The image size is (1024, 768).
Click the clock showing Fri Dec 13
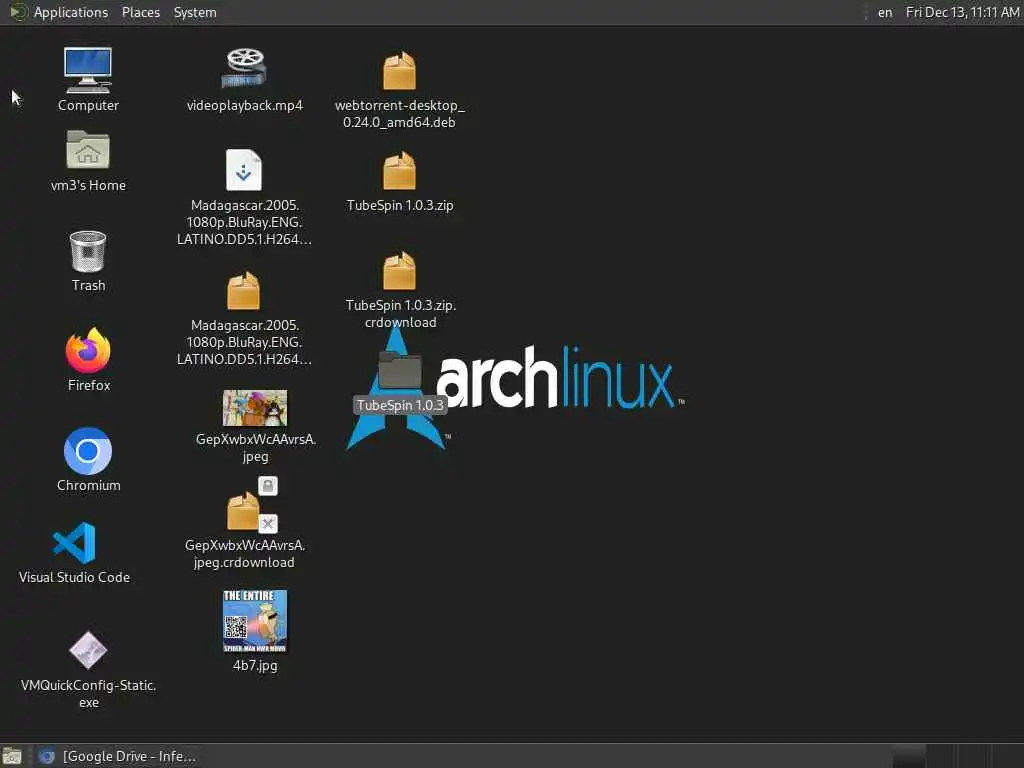pyautogui.click(x=962, y=12)
